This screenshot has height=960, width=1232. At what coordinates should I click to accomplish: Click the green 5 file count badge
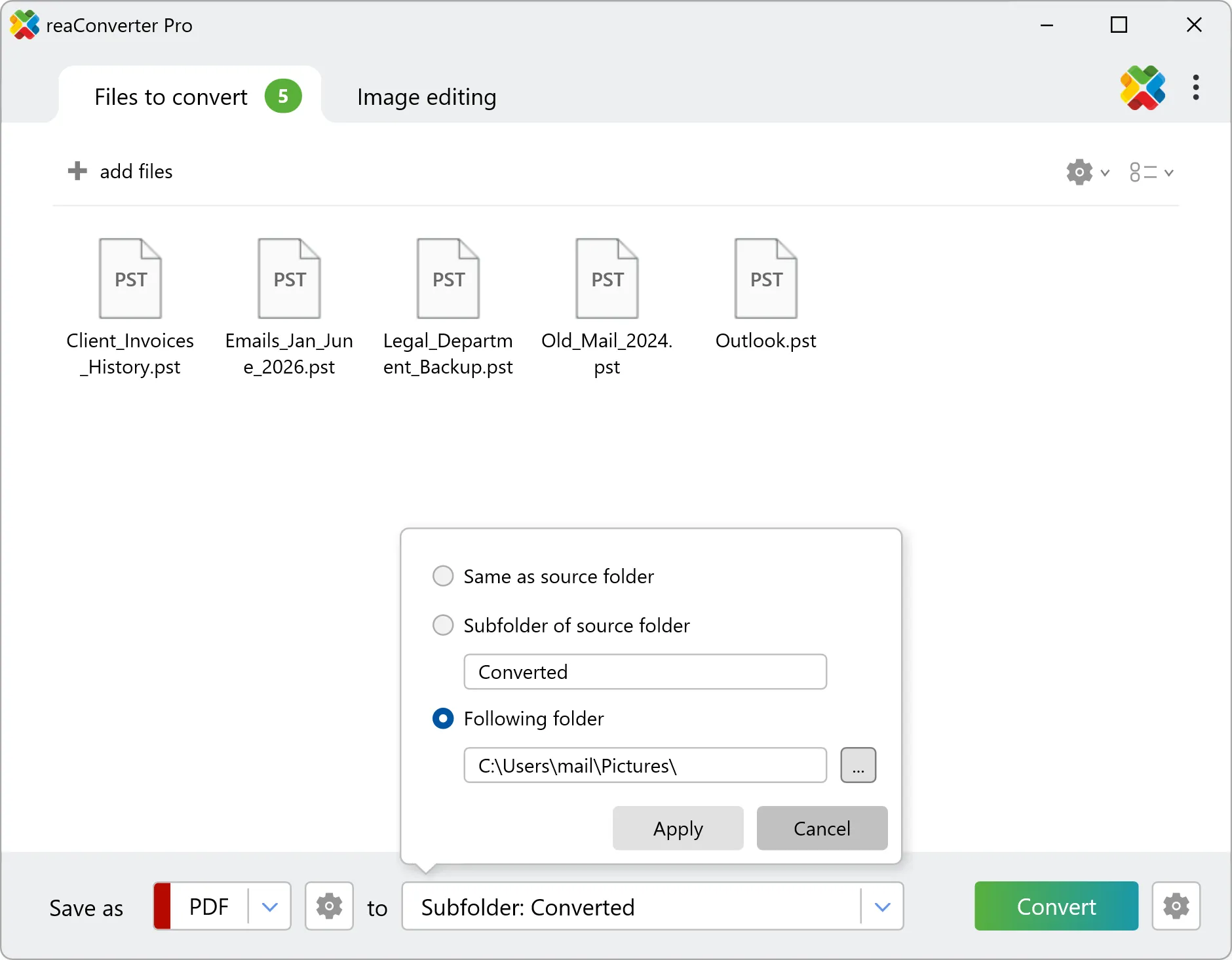[x=283, y=96]
